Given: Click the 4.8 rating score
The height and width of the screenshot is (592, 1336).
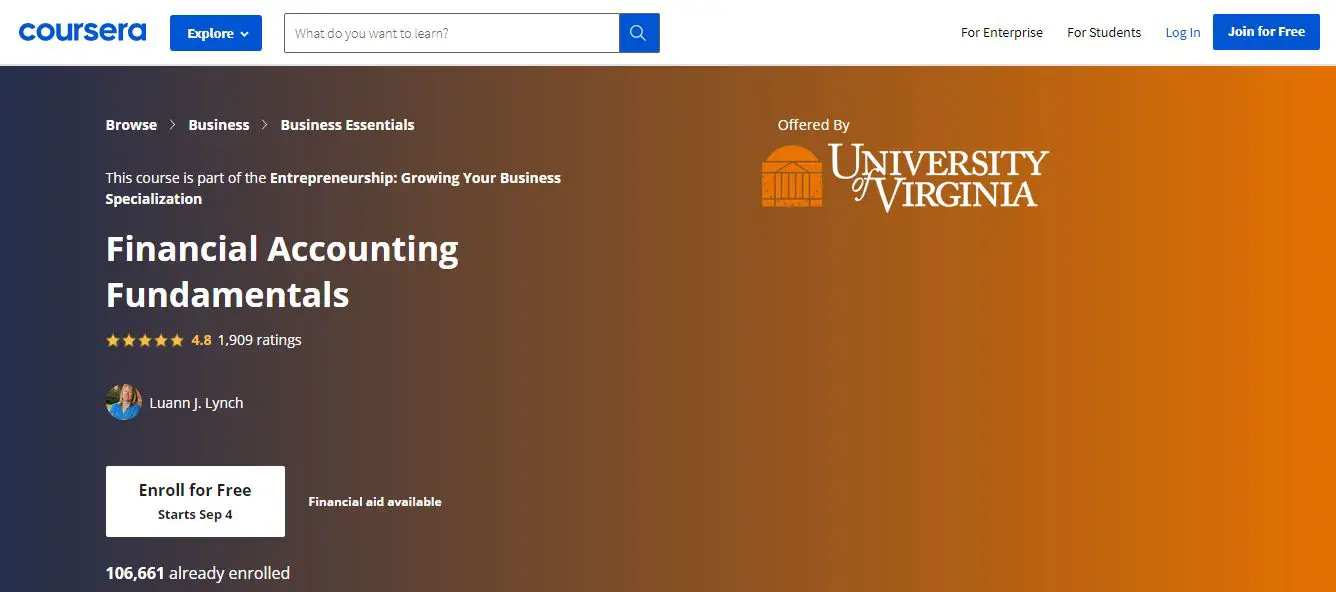Looking at the screenshot, I should tap(201, 340).
